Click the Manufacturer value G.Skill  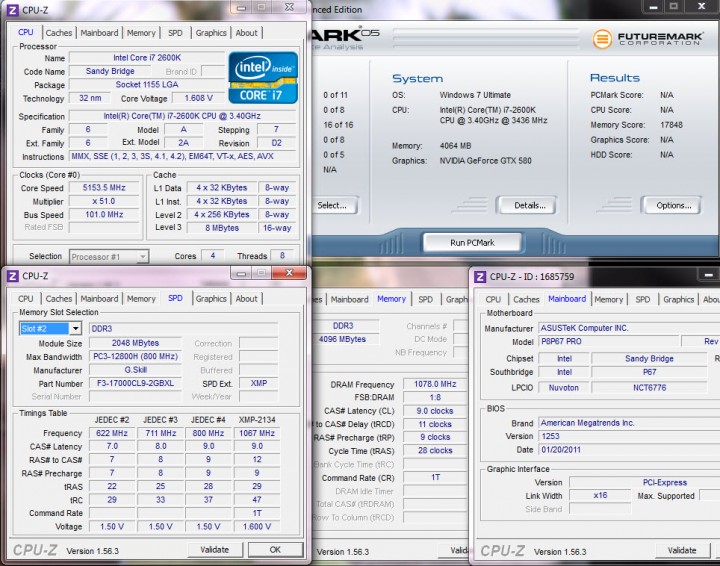point(135,370)
